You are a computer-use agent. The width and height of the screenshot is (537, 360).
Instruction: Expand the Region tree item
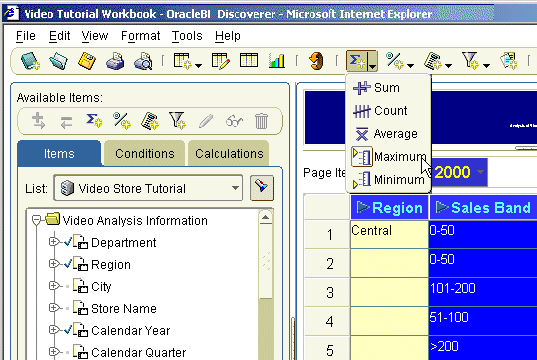coord(53,264)
